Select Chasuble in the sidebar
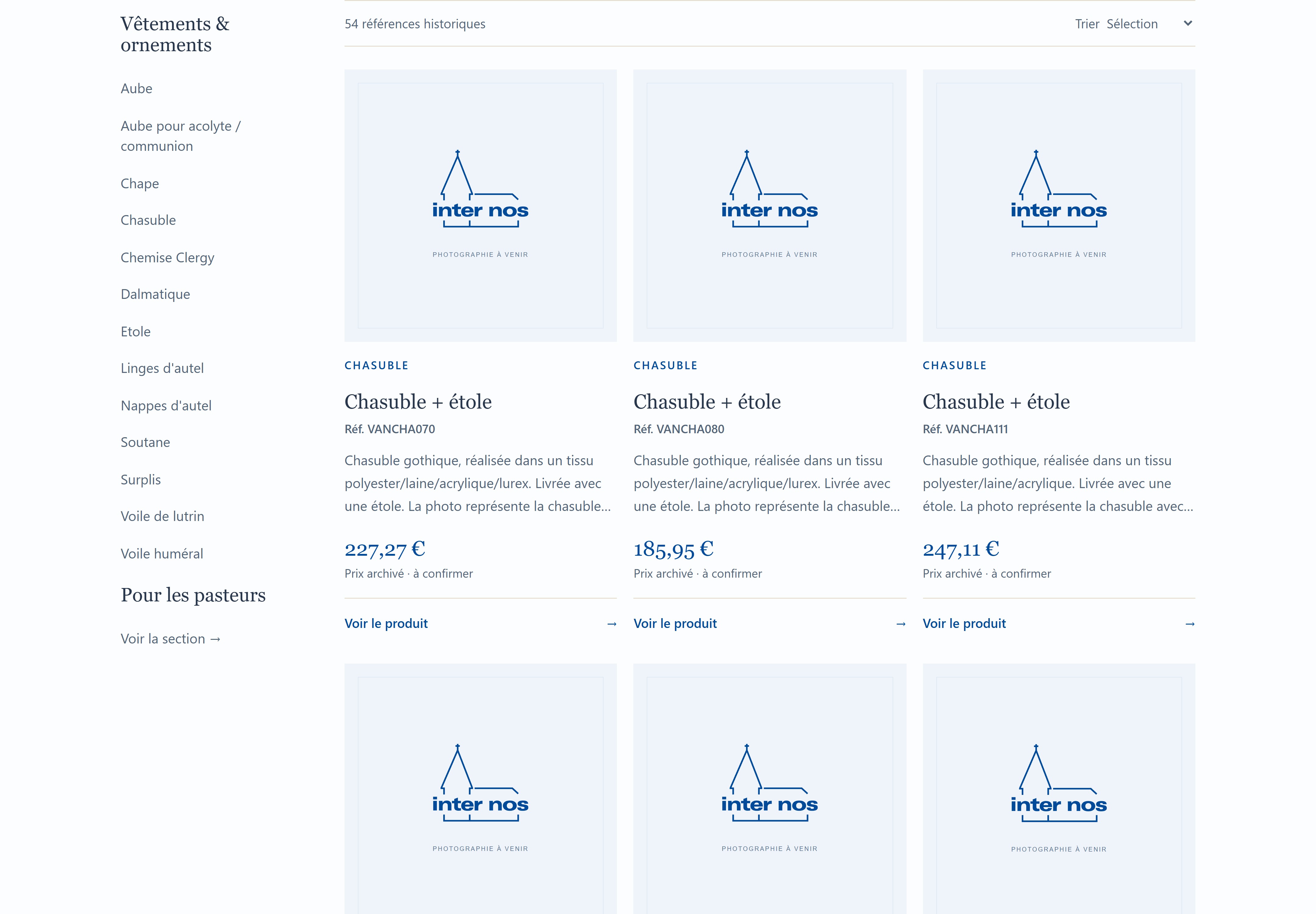 tap(148, 220)
